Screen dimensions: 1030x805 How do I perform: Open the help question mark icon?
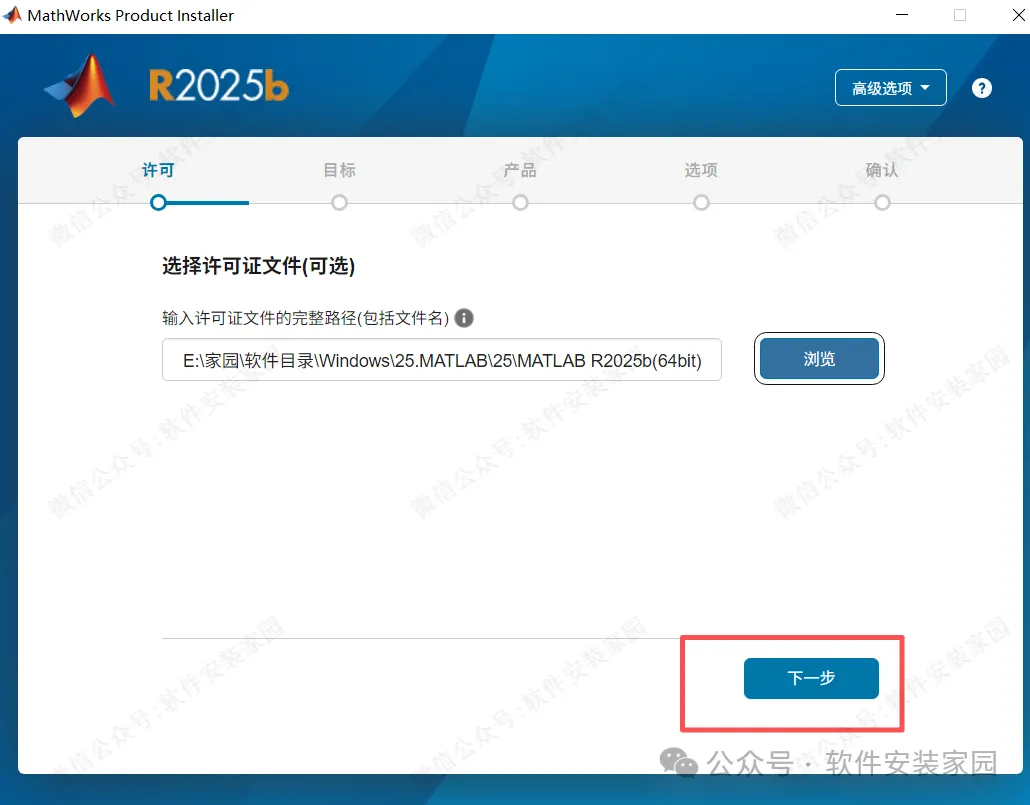pos(981,88)
